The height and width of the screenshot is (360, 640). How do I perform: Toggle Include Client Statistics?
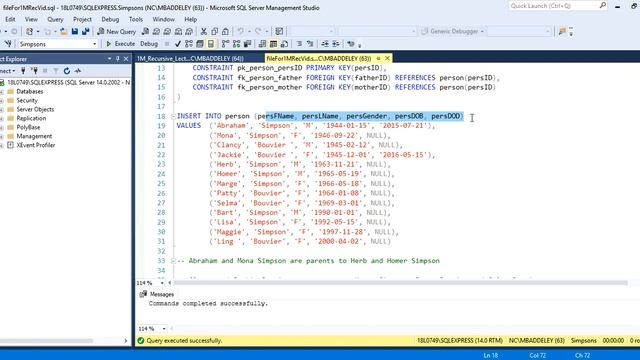(247, 44)
